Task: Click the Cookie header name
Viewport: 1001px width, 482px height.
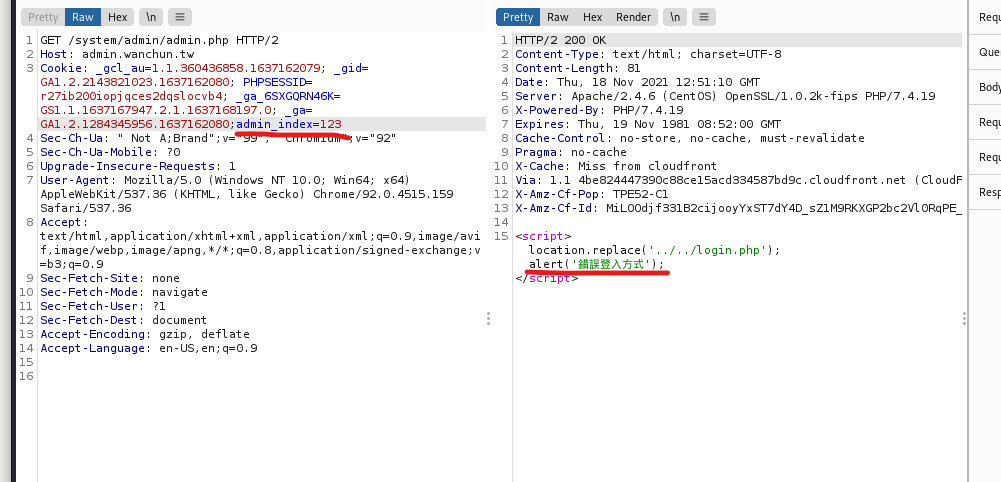Action: click(61, 68)
